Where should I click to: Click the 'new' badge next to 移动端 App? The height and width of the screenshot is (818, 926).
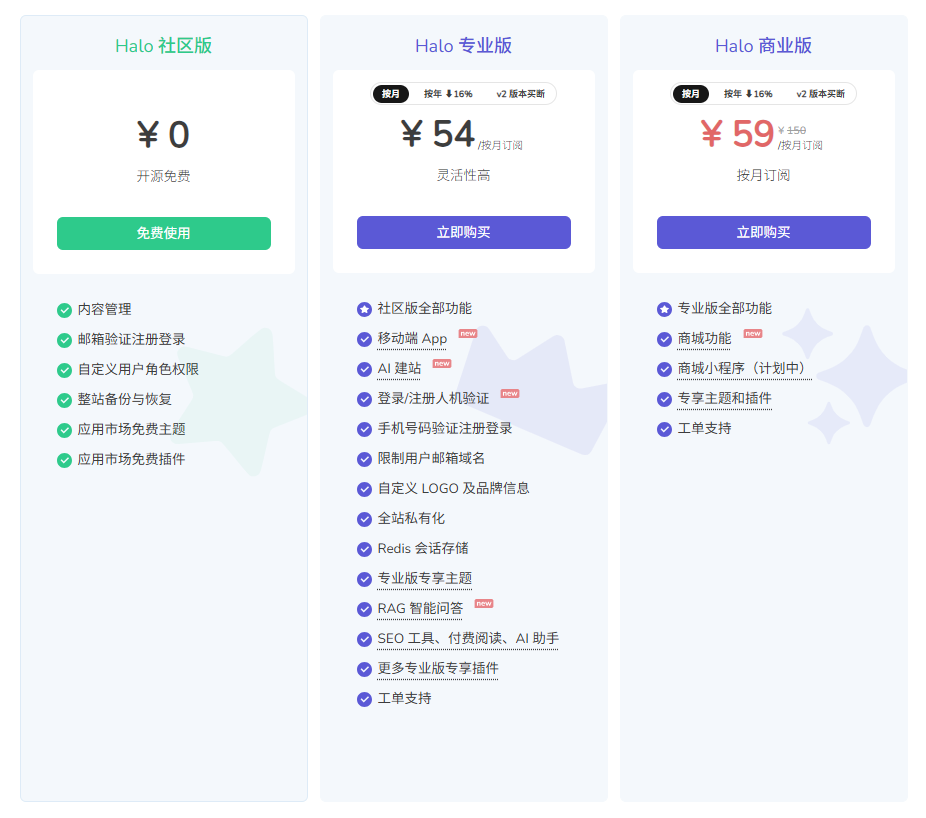[466, 334]
